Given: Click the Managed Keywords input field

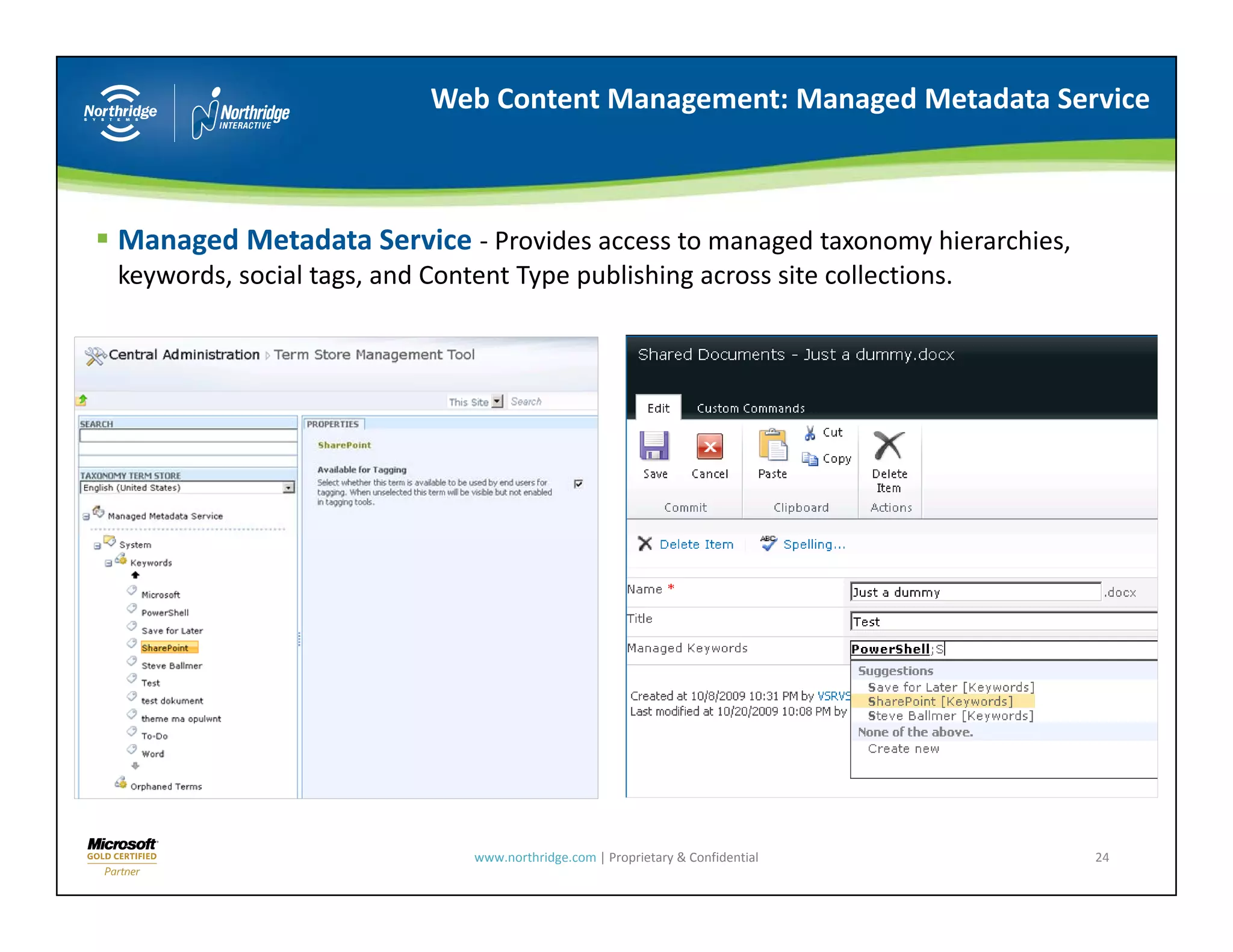Looking at the screenshot, I should pyautogui.click(x=1004, y=649).
